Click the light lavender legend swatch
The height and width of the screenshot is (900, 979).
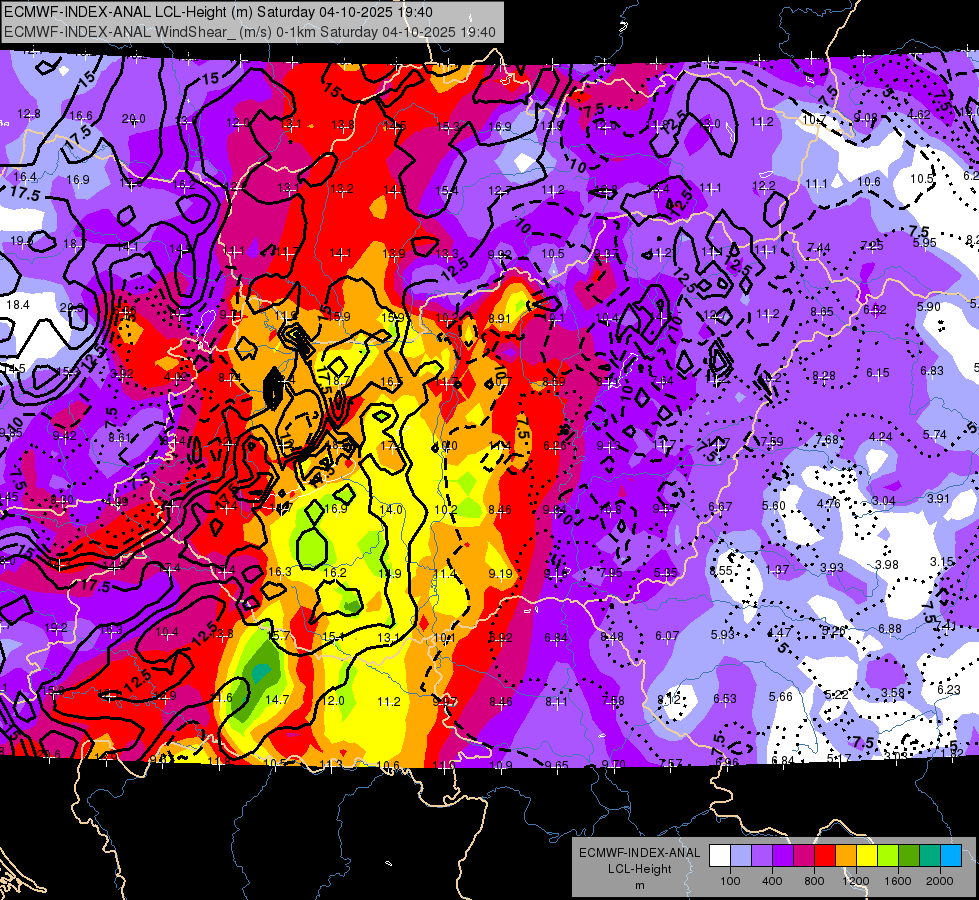point(741,856)
